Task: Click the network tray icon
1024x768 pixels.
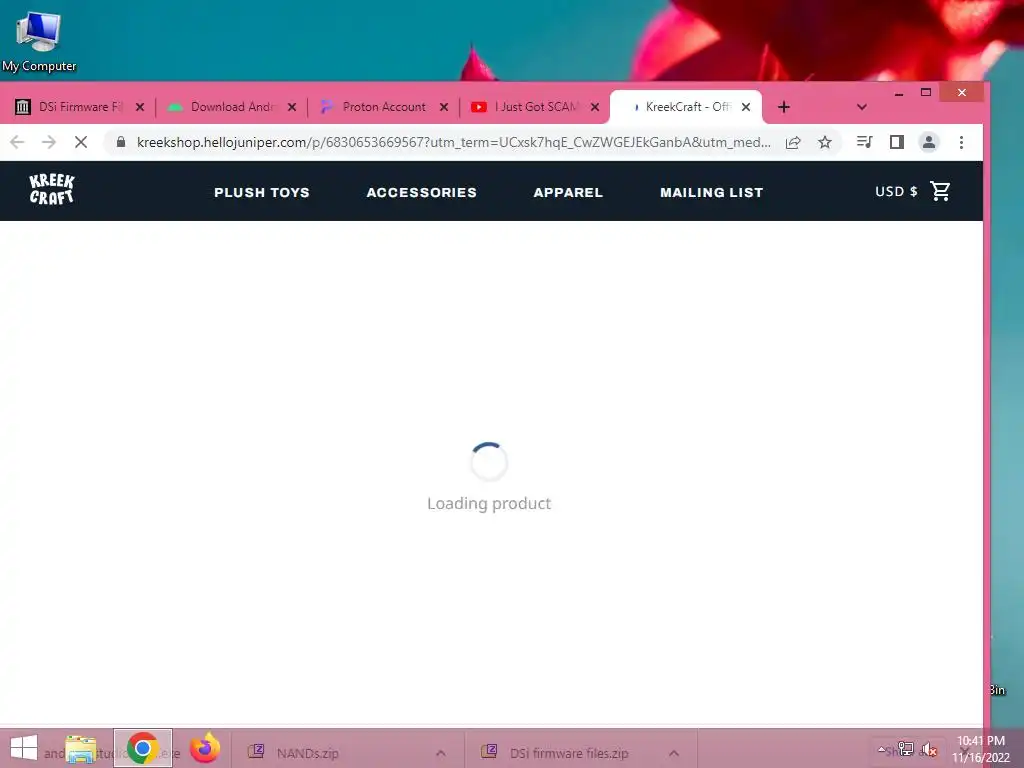Action: [x=906, y=749]
